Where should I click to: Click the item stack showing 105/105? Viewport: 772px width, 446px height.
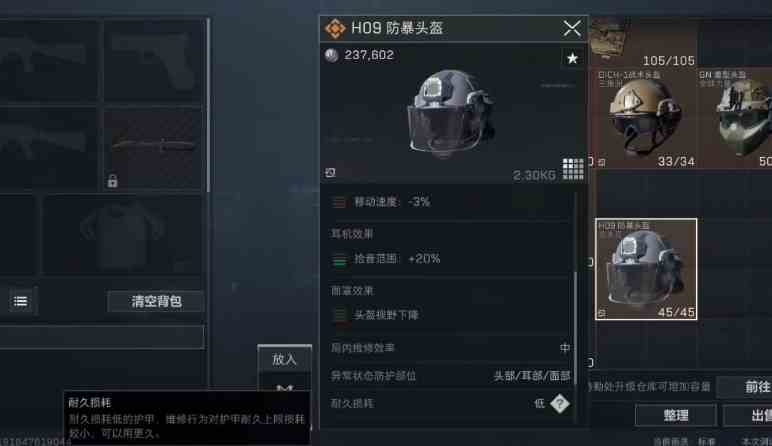(x=643, y=41)
